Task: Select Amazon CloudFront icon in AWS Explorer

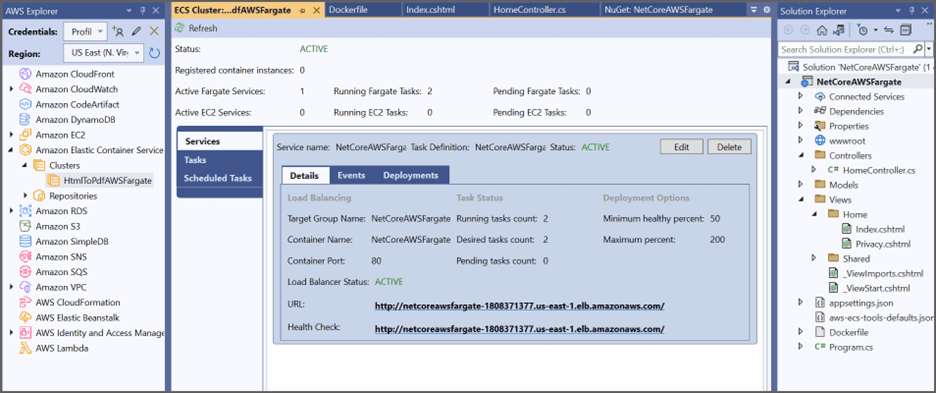Action: pyautogui.click(x=25, y=74)
